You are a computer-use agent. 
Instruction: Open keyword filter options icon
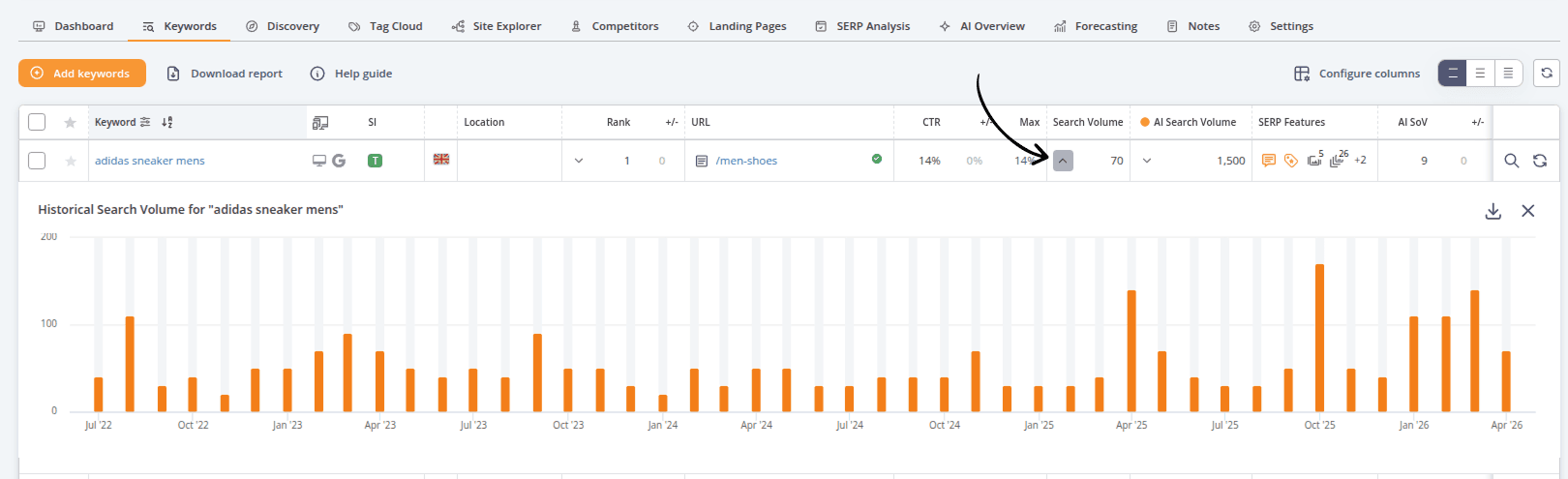(145, 122)
